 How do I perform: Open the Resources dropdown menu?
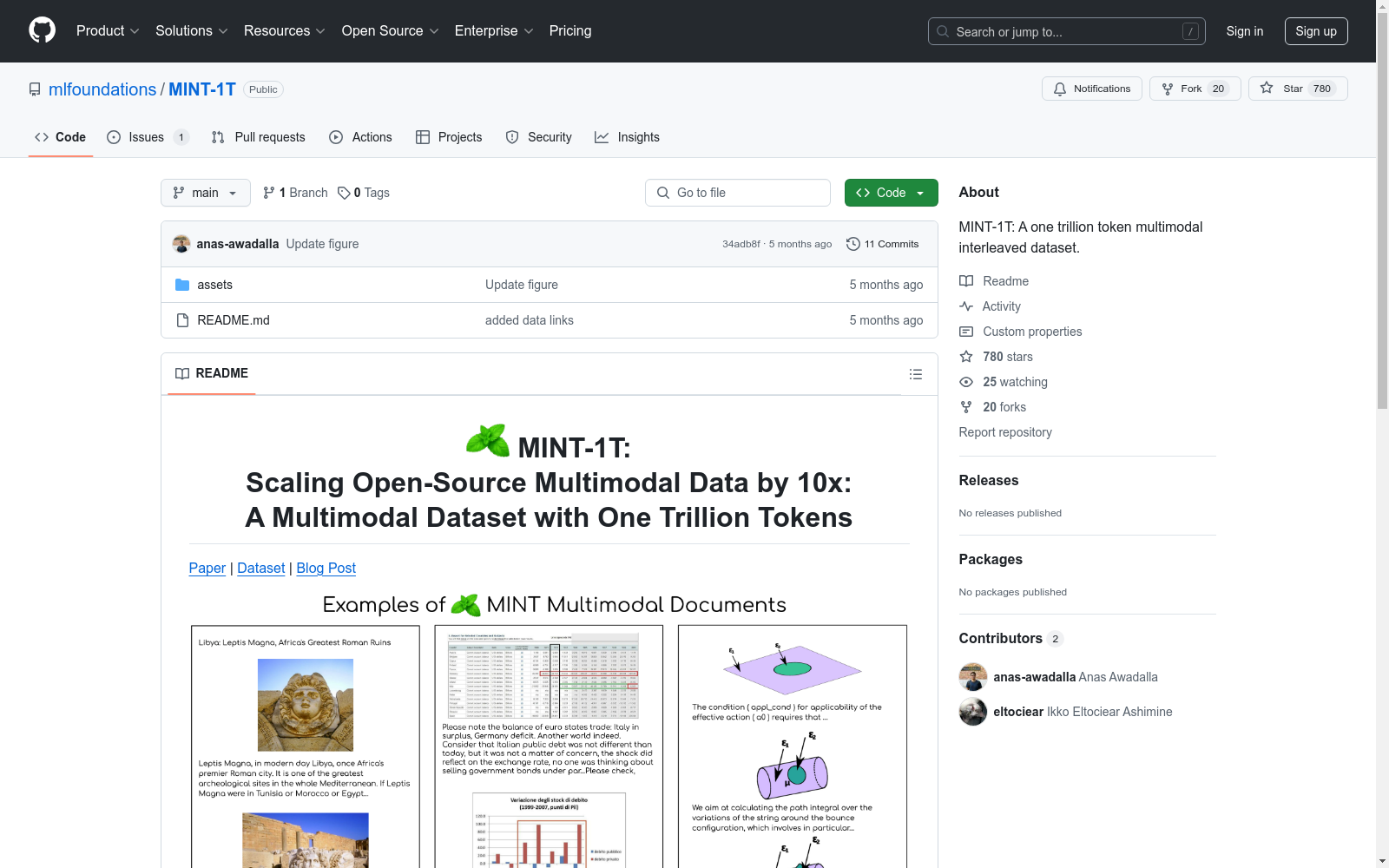(x=285, y=31)
